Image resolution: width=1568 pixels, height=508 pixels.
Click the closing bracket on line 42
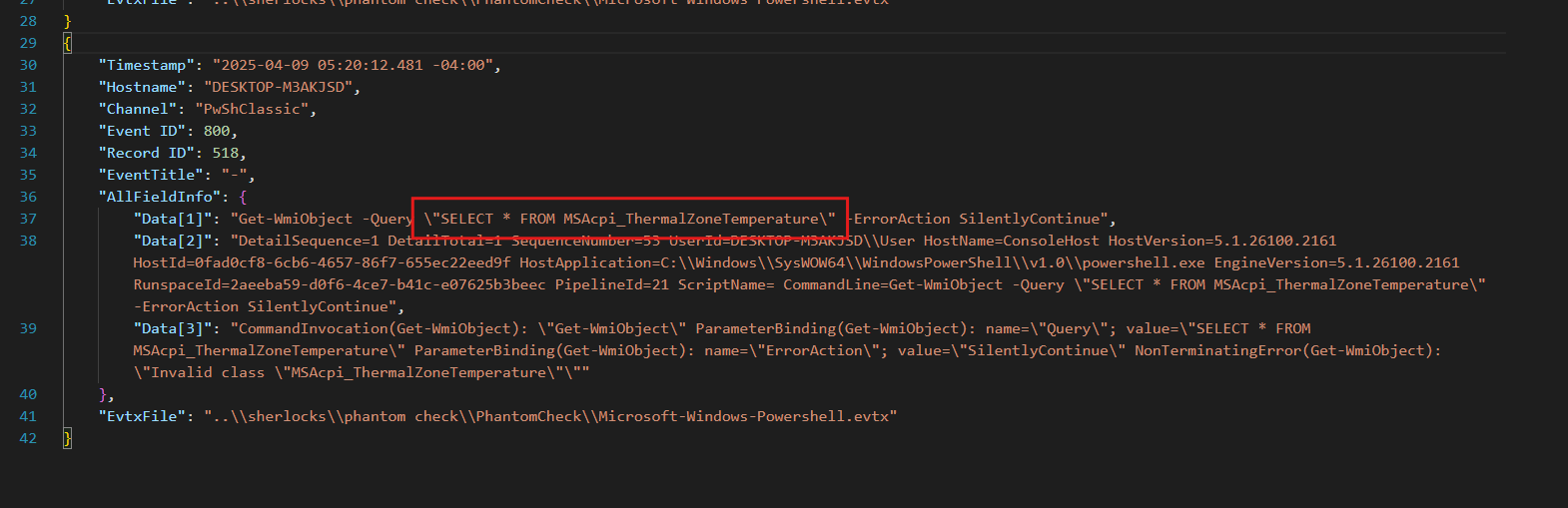click(67, 438)
